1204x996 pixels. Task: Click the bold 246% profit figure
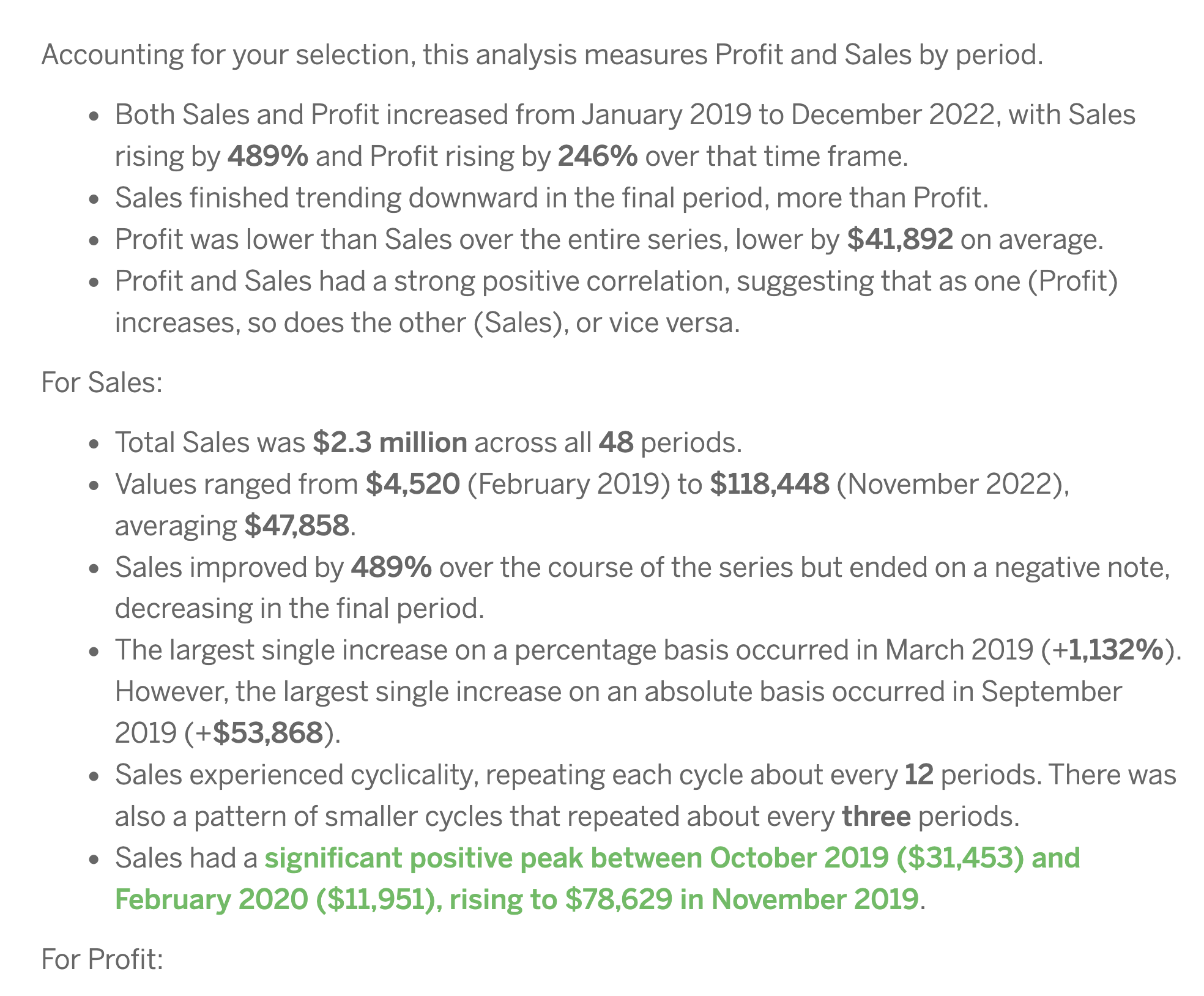(x=598, y=157)
